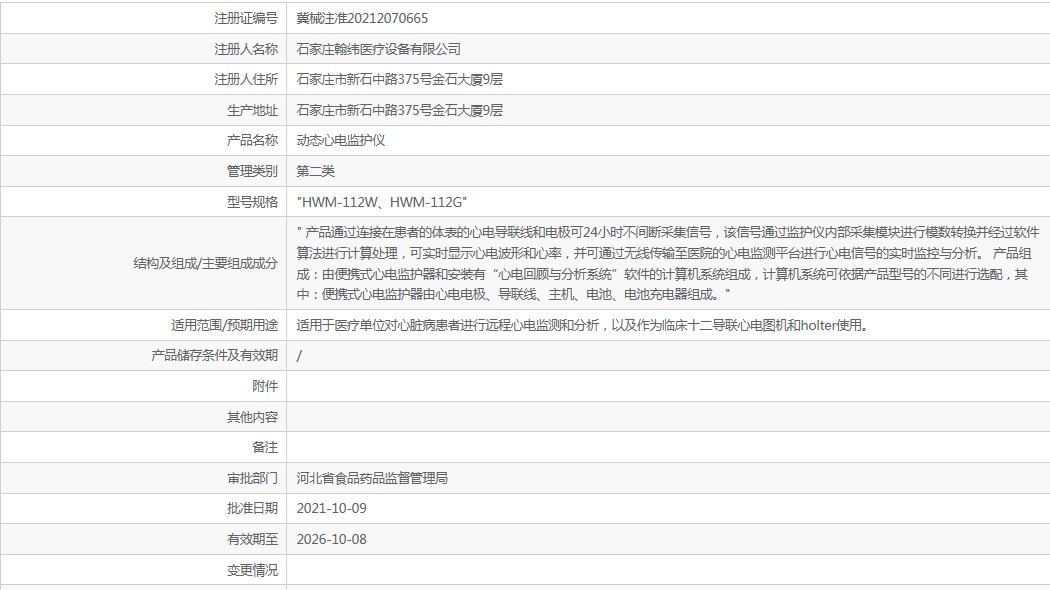Click the label 注册人住所
This screenshot has width=1050, height=590.
pos(246,80)
